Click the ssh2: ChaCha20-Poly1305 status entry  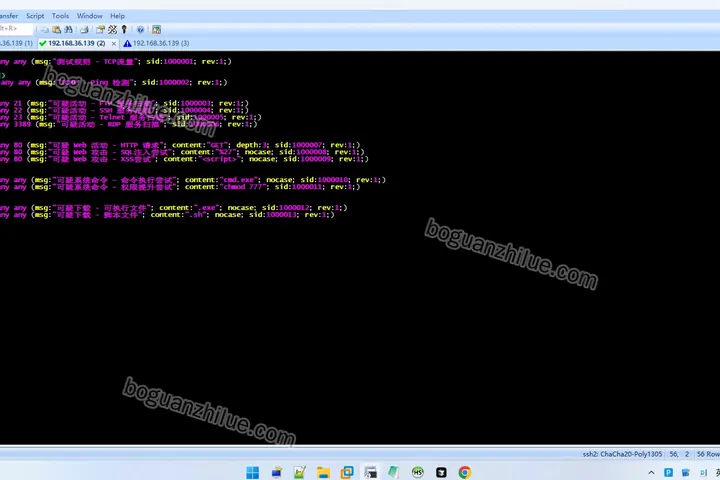tap(622, 454)
